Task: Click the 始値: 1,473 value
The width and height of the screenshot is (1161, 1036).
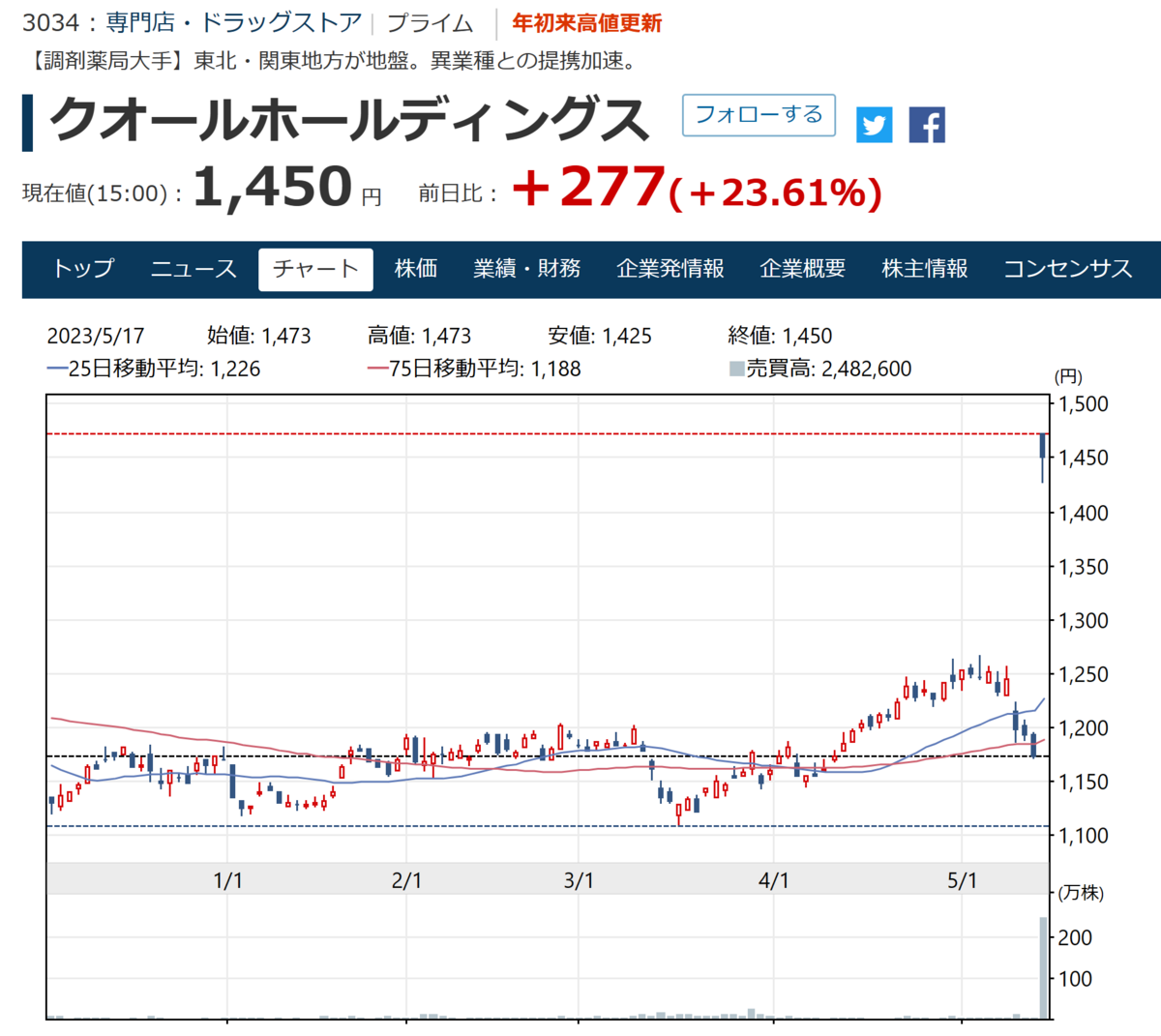Action: (x=259, y=336)
